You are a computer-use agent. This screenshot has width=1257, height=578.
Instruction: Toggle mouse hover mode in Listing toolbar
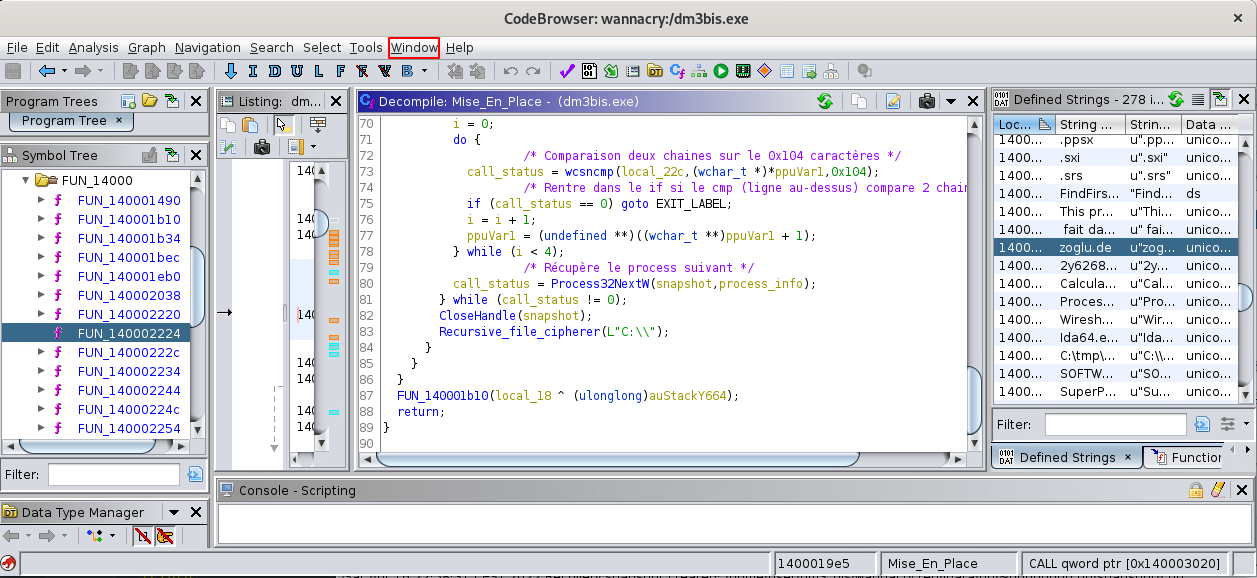coord(283,125)
